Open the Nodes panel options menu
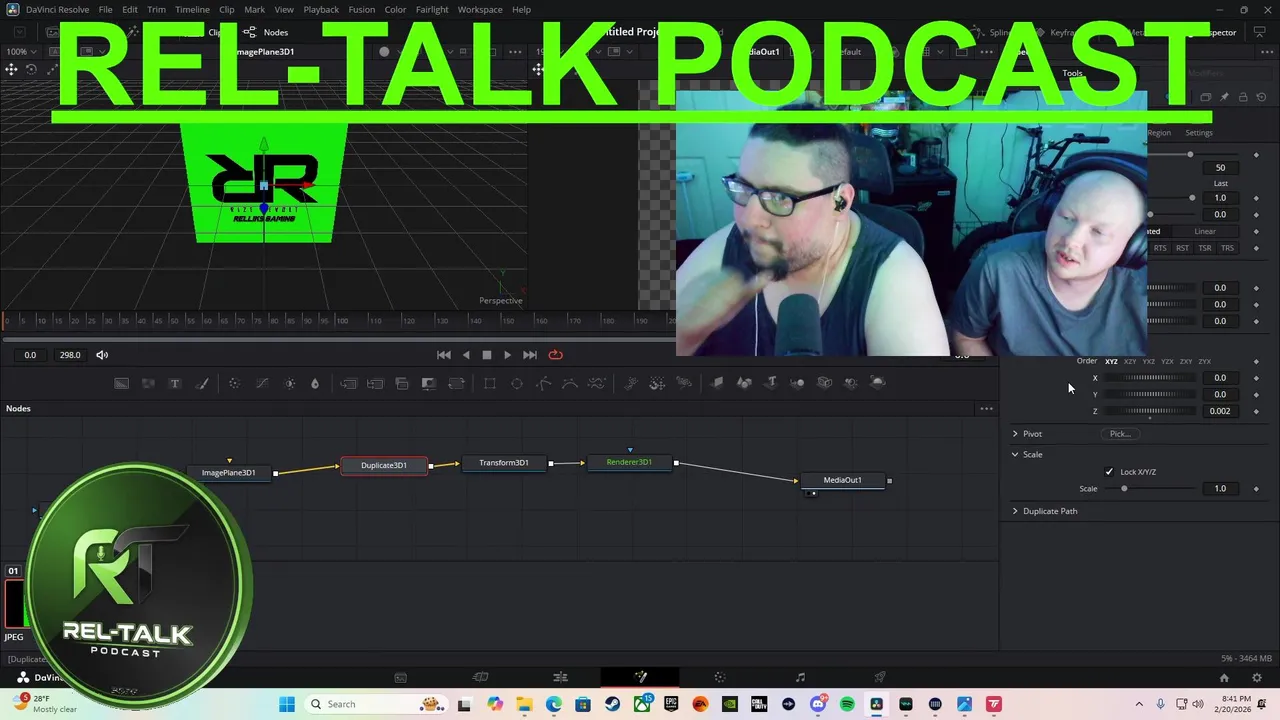Image resolution: width=1280 pixels, height=720 pixels. click(987, 409)
